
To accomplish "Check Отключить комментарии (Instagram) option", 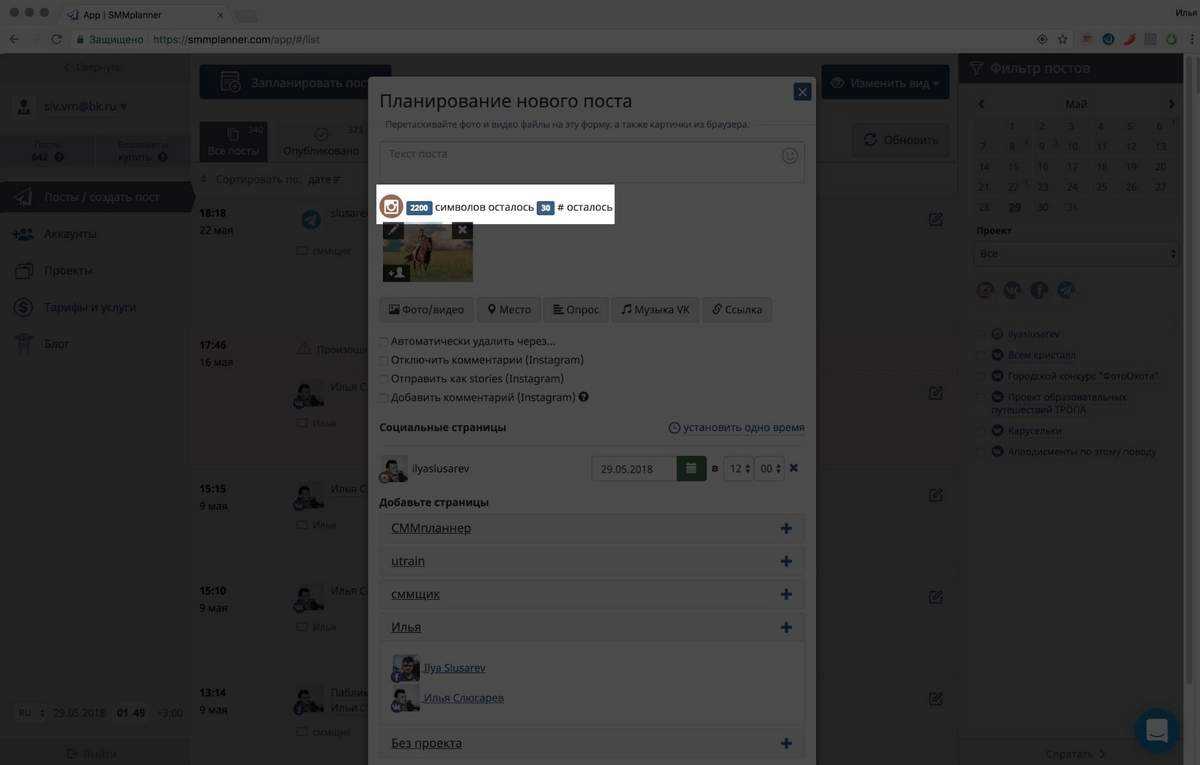I will [384, 360].
